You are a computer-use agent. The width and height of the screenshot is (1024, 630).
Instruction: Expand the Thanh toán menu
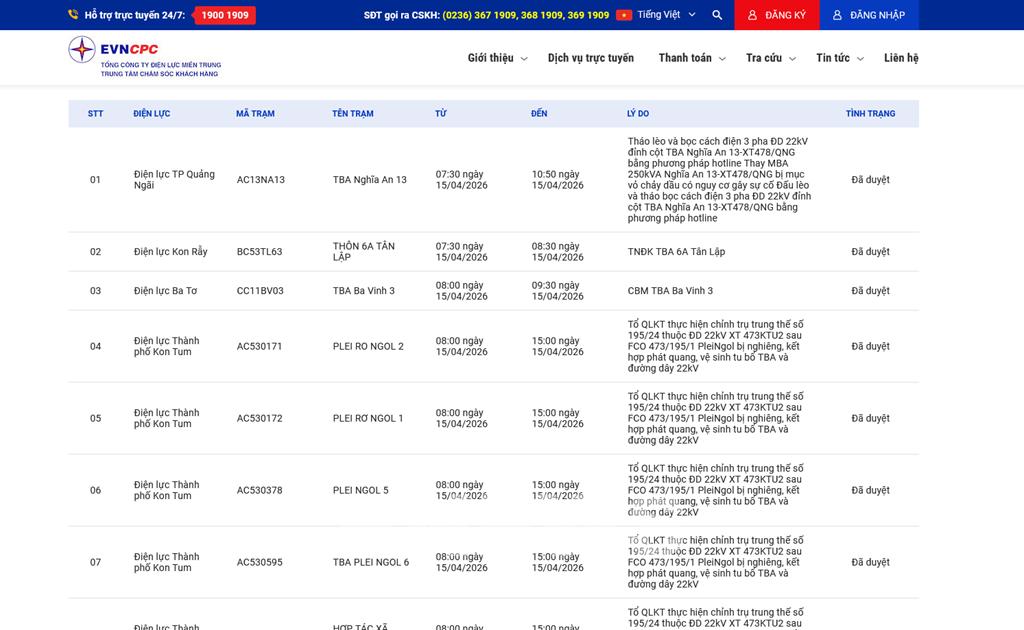point(691,58)
